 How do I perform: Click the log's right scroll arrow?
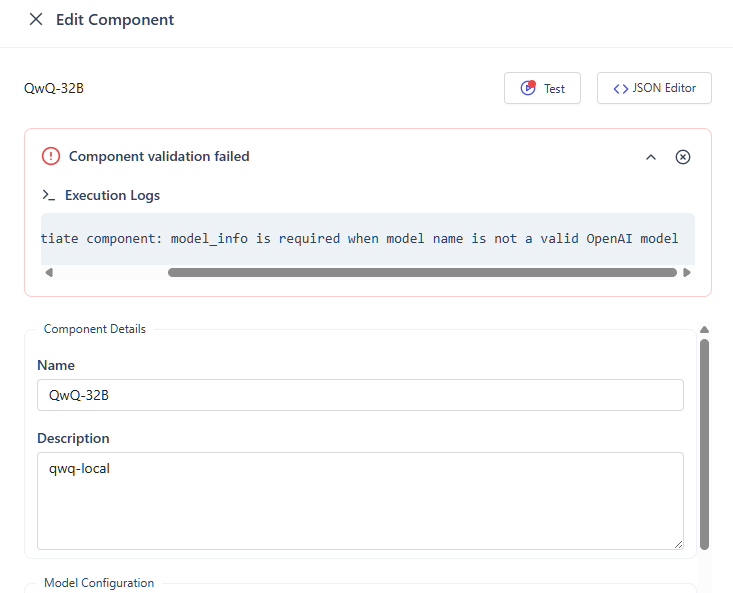(686, 272)
